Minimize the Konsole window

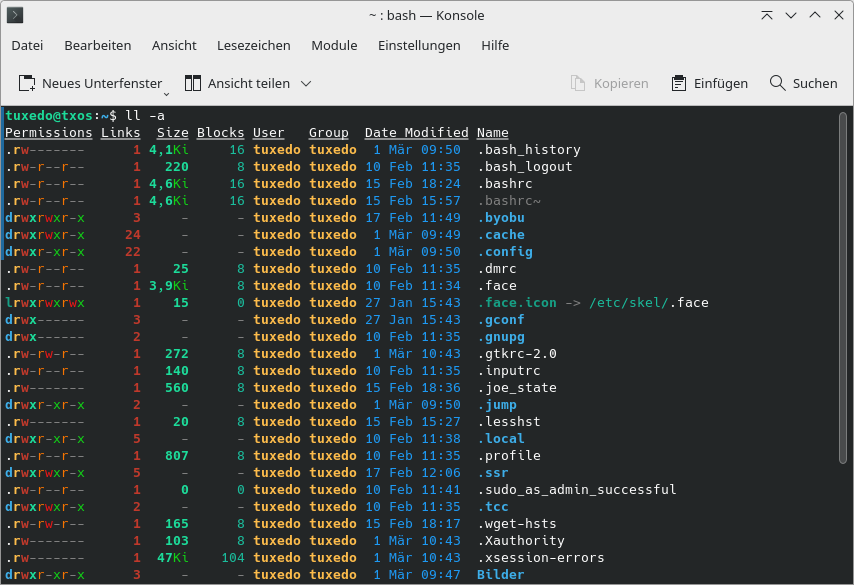791,15
